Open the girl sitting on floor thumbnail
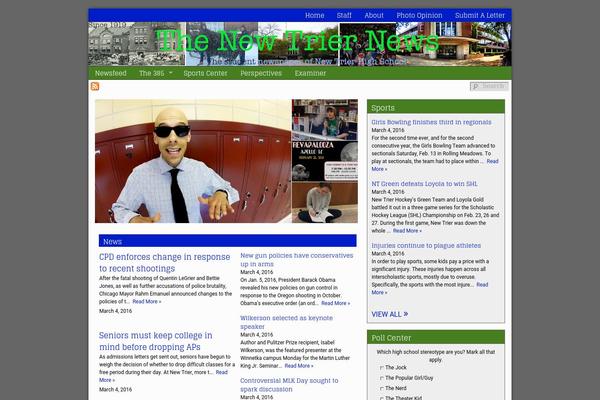This screenshot has width=600, height=400. 325,202
